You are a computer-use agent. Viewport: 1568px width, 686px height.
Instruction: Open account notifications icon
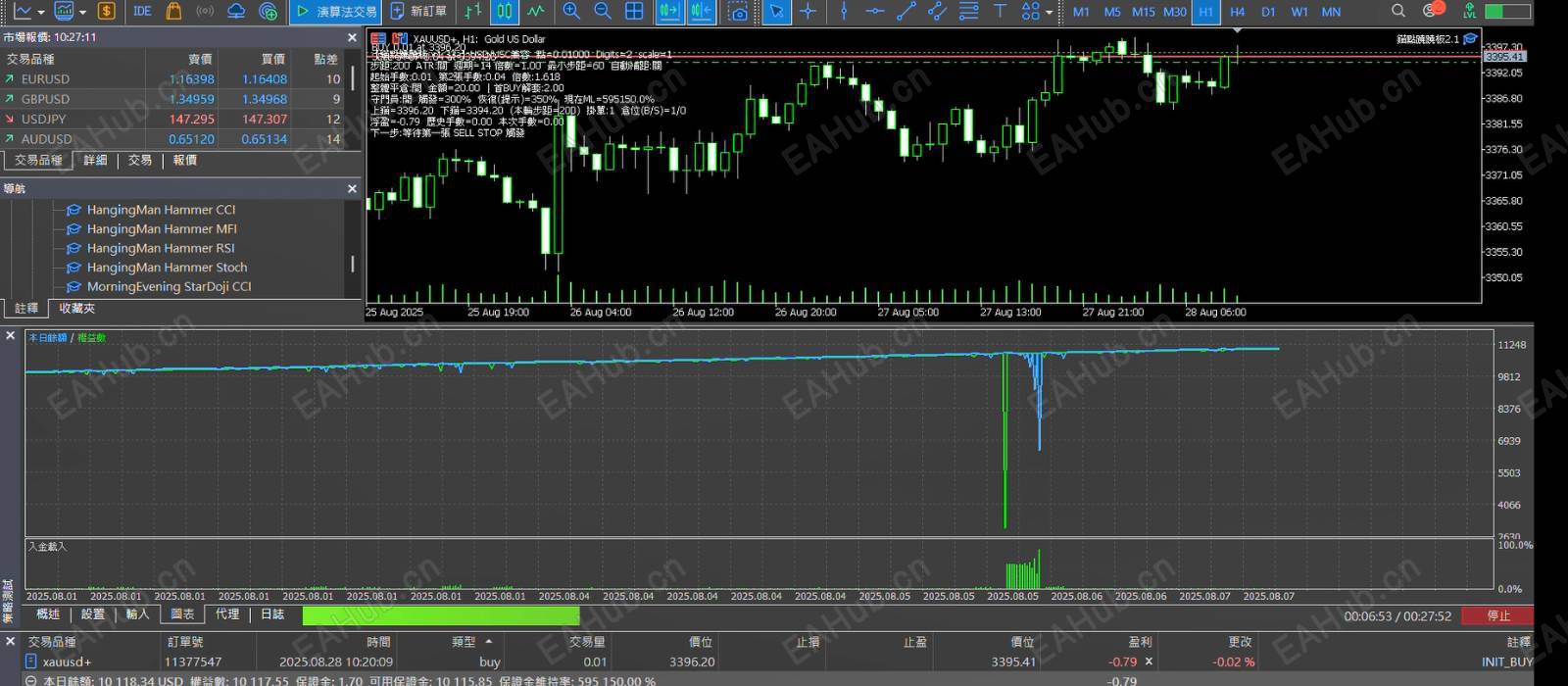[x=1432, y=11]
